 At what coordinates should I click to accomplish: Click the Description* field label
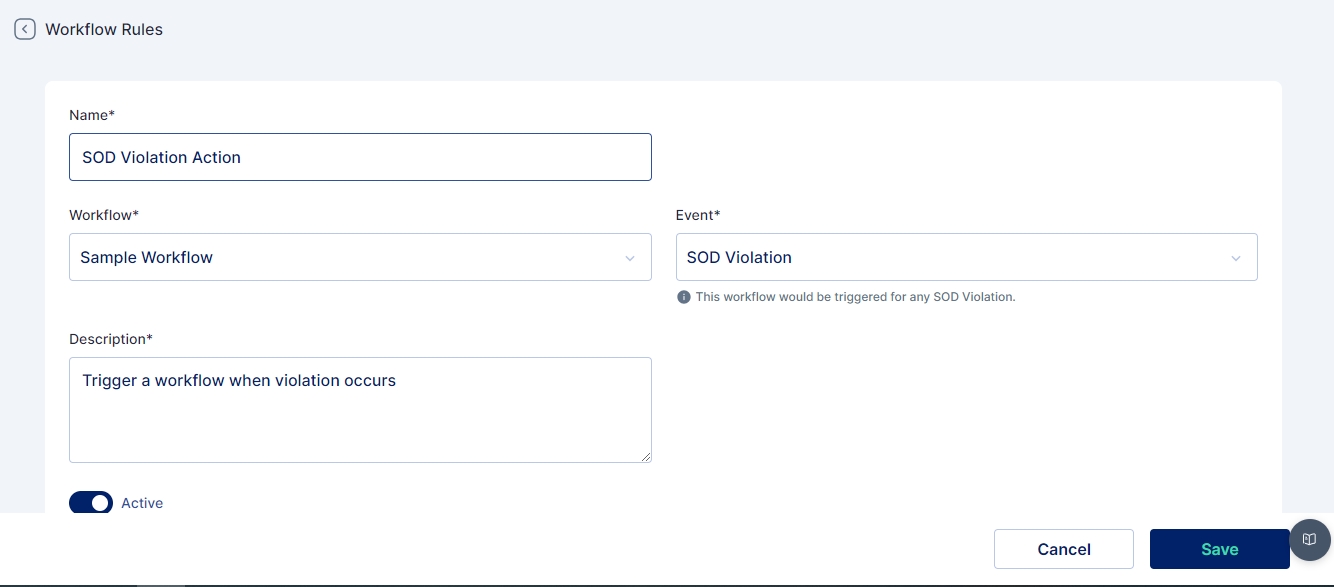[x=111, y=339]
